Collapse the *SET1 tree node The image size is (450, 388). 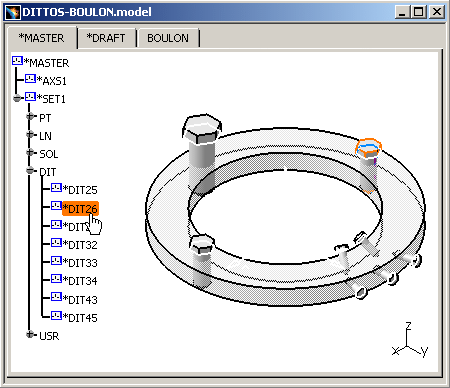pos(17,98)
